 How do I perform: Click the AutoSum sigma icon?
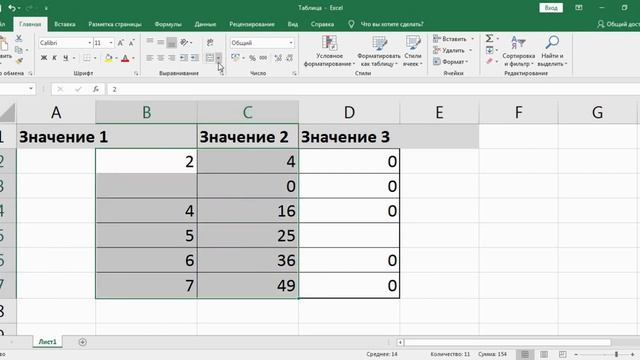(x=489, y=38)
